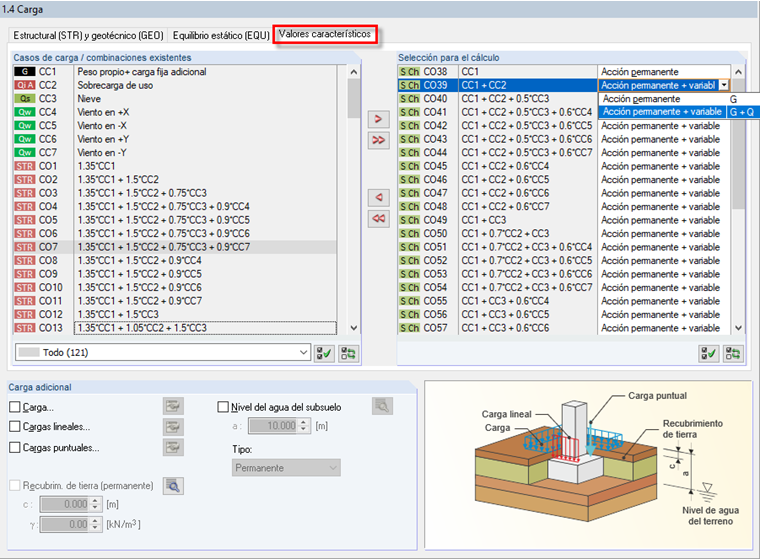Remove all combinations from selection
This screenshot has height=560, width=760.
click(379, 219)
